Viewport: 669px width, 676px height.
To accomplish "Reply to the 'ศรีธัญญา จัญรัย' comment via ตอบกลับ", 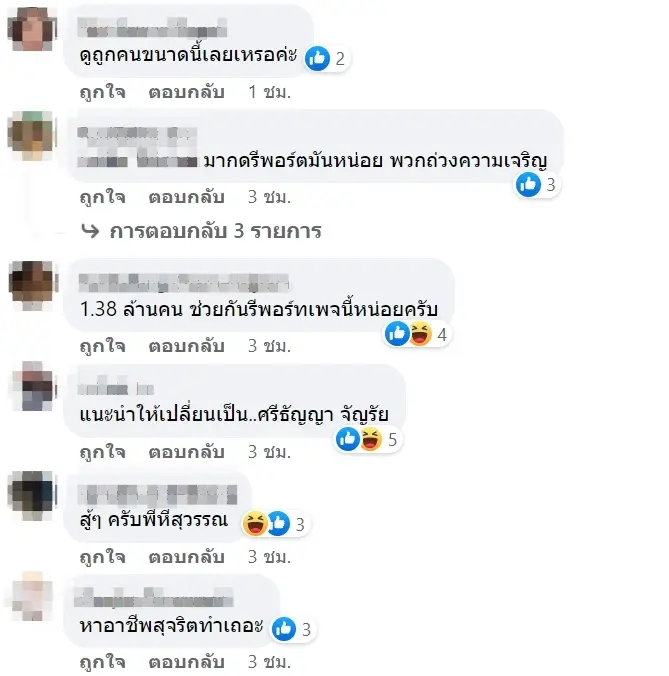I will [186, 451].
